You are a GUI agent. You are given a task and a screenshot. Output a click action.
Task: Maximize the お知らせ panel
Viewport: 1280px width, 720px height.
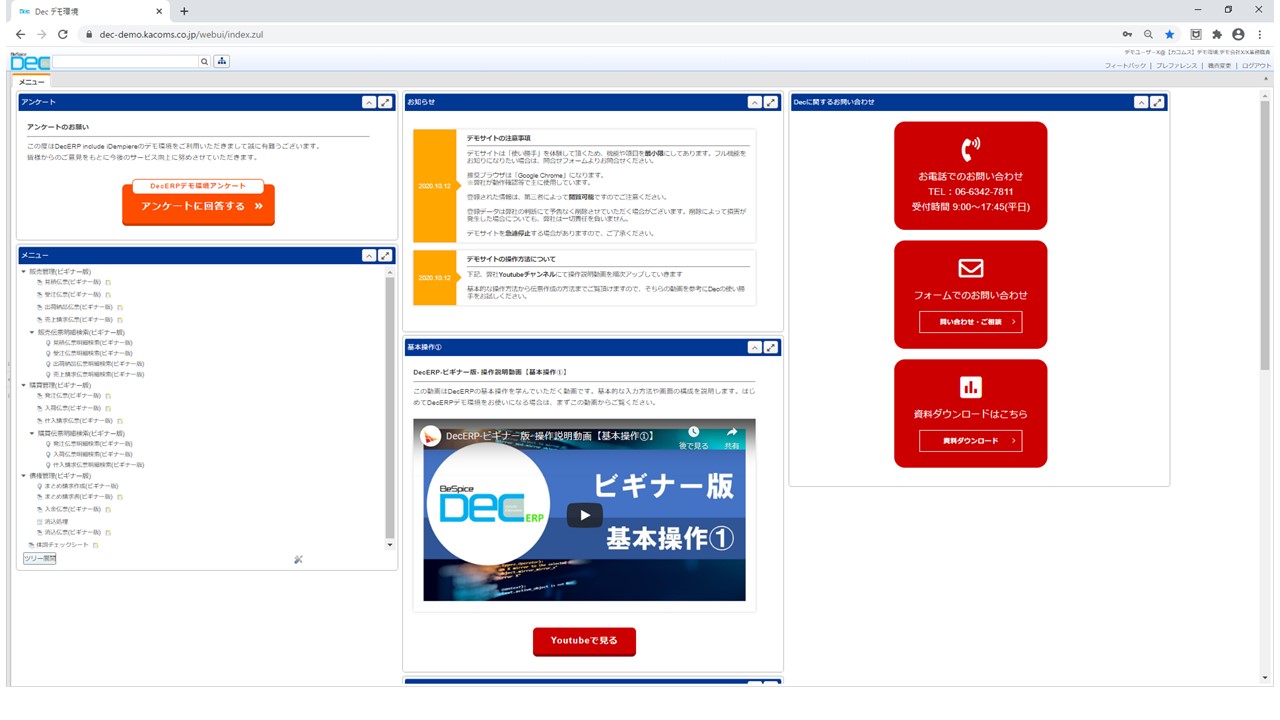coord(771,102)
